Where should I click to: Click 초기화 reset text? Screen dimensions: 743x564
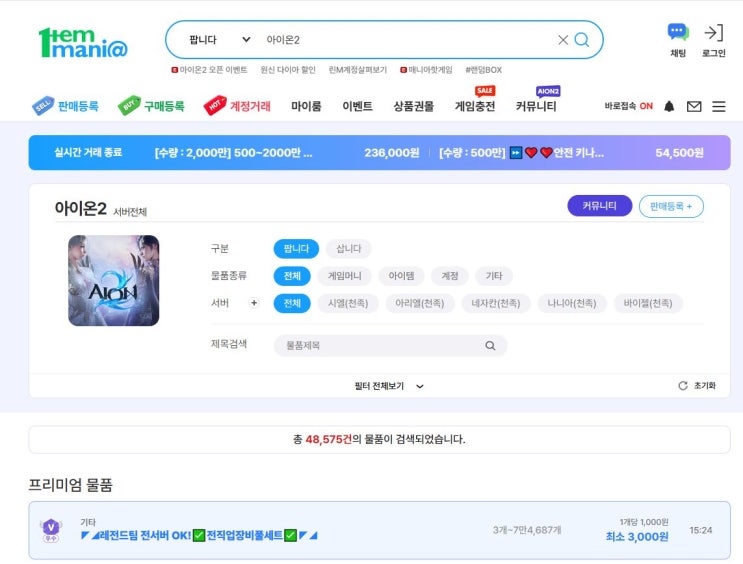pyautogui.click(x=705, y=386)
